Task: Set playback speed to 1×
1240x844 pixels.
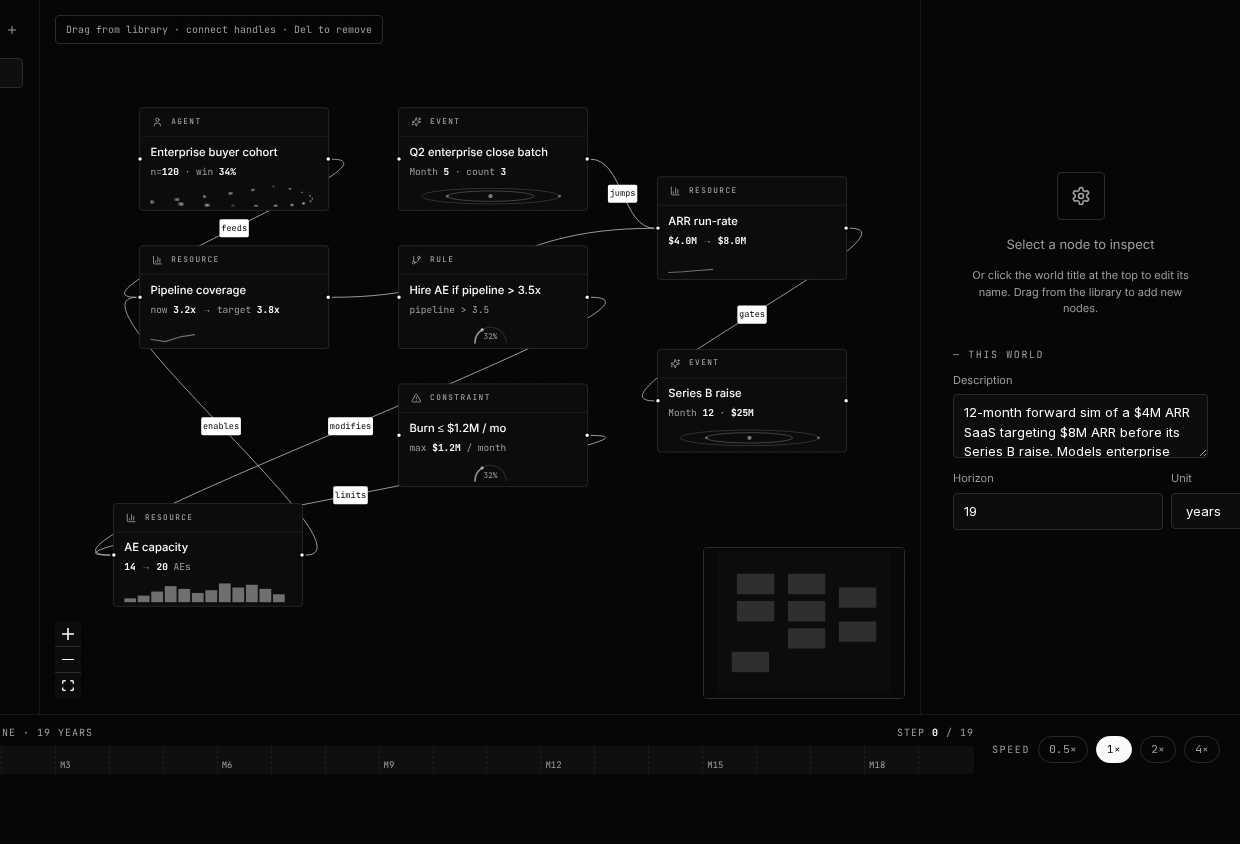Action: pos(1114,750)
